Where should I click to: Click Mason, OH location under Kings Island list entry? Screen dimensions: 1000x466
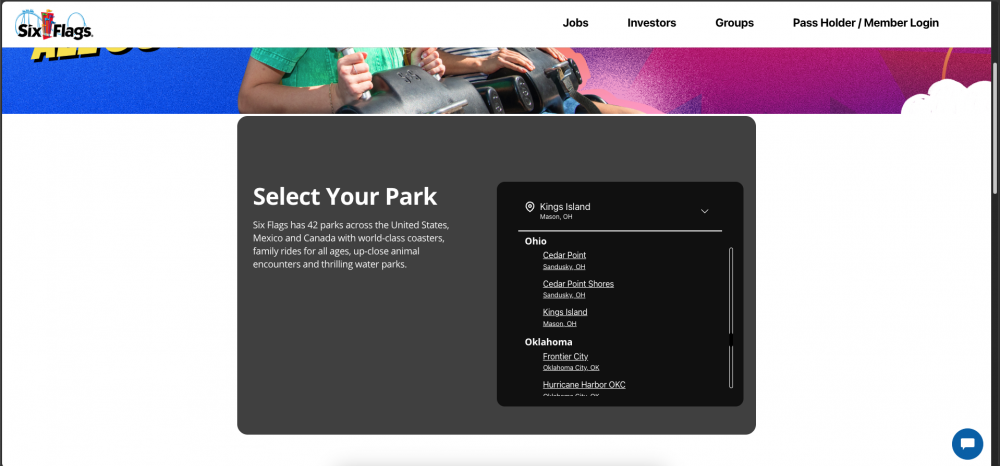(559, 324)
